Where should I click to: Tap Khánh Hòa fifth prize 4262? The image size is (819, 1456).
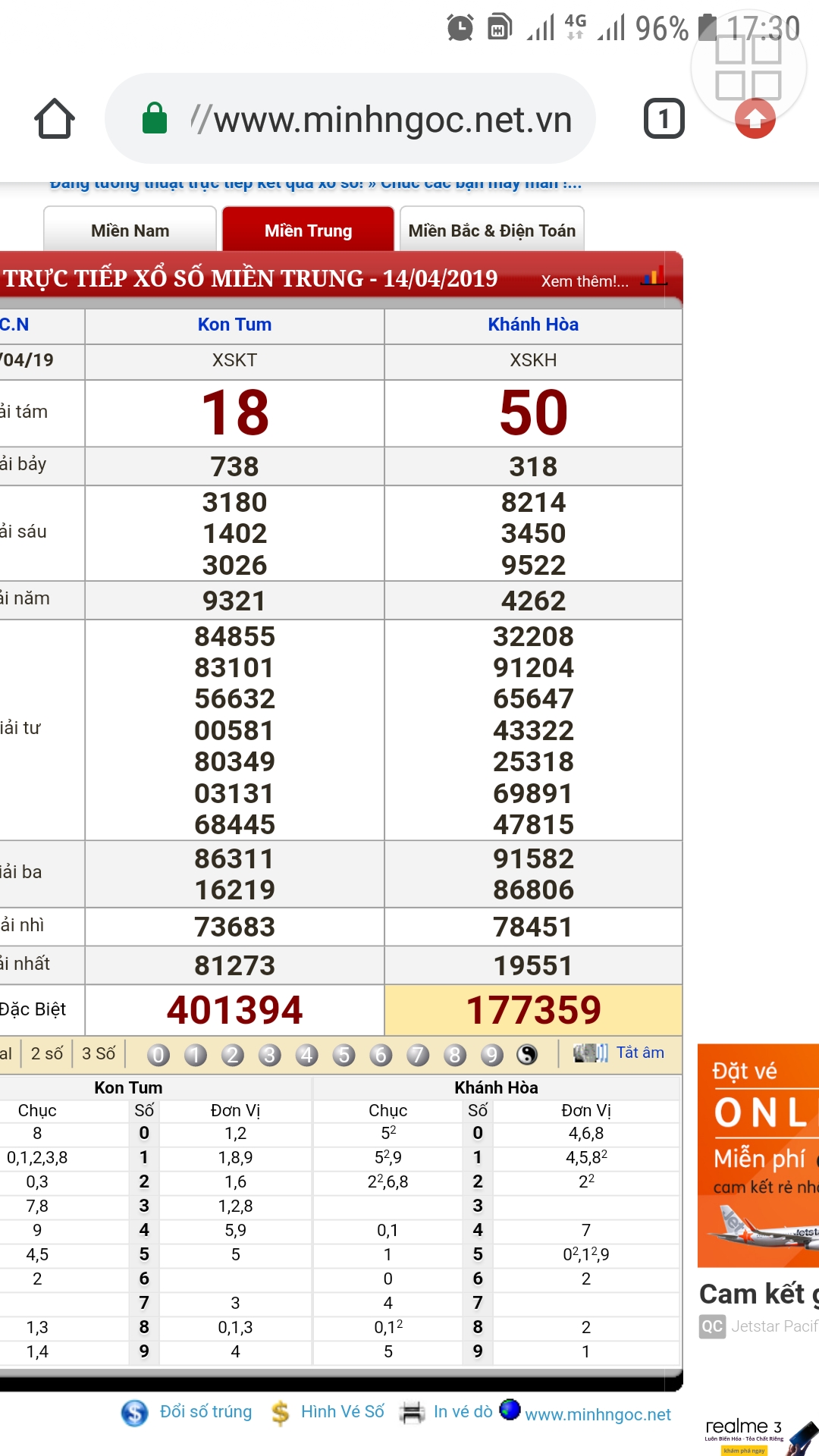(x=533, y=601)
